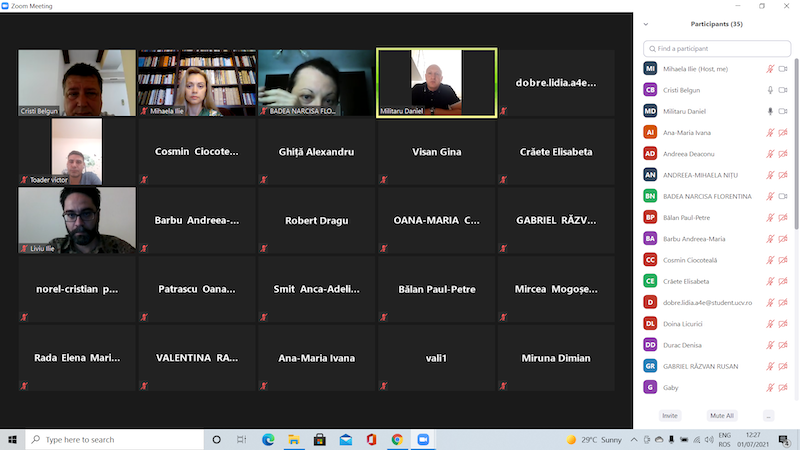Collapse the Participants panel with chevron

click(x=646, y=24)
